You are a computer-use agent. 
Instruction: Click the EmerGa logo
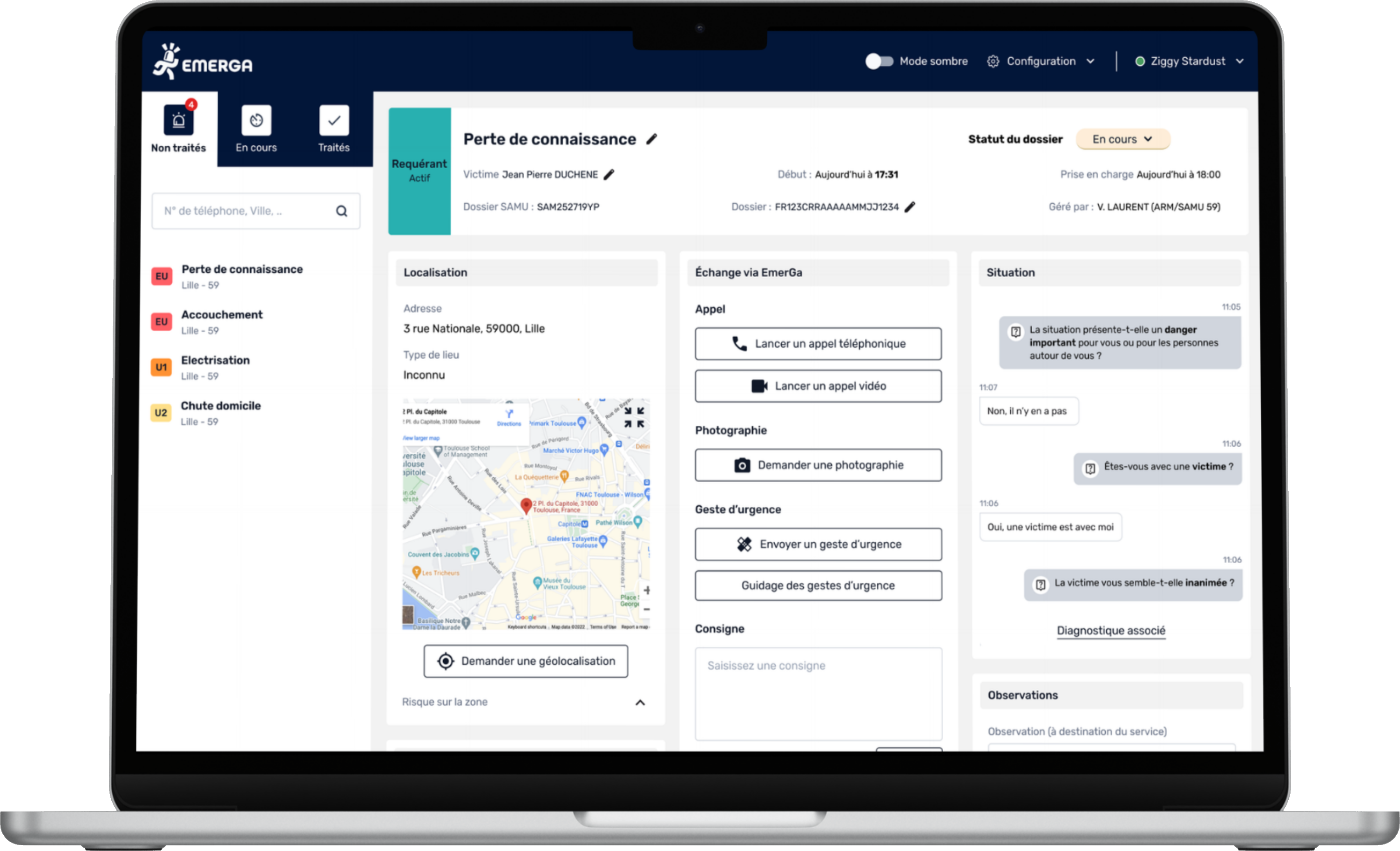[x=203, y=61]
